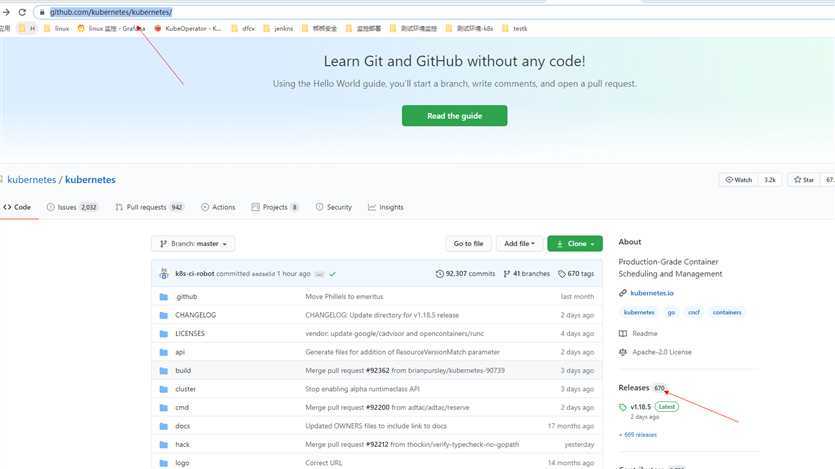Open the build folder
The height and width of the screenshot is (469, 835).
(x=183, y=371)
